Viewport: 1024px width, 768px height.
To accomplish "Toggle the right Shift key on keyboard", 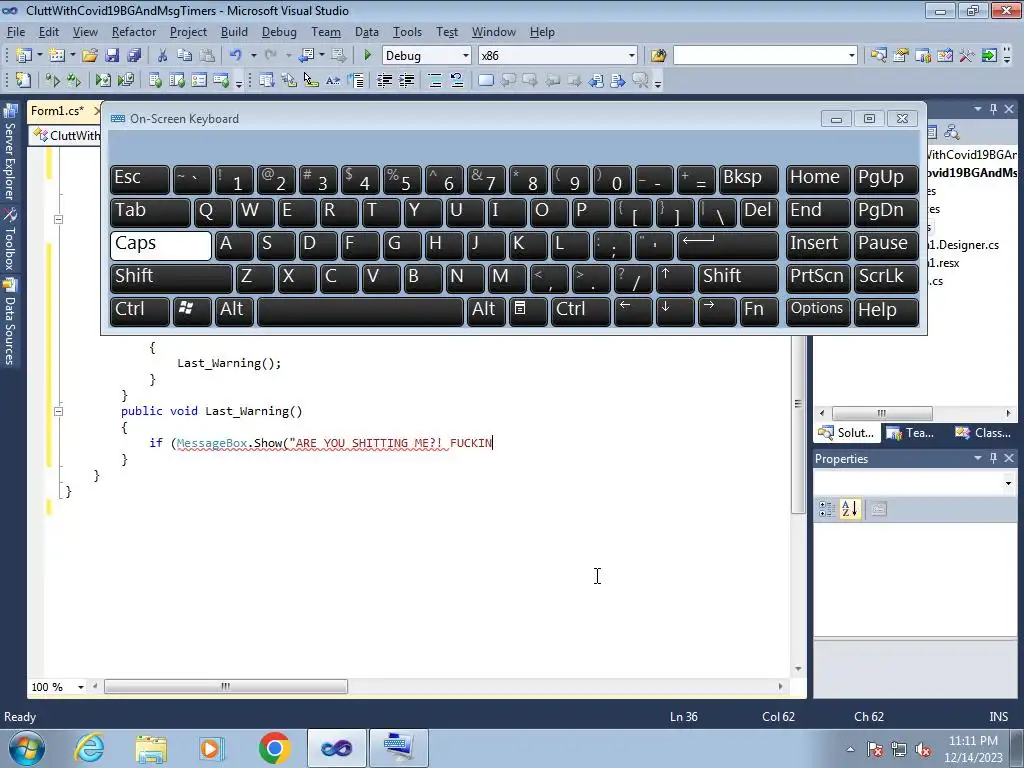I will tap(738, 278).
